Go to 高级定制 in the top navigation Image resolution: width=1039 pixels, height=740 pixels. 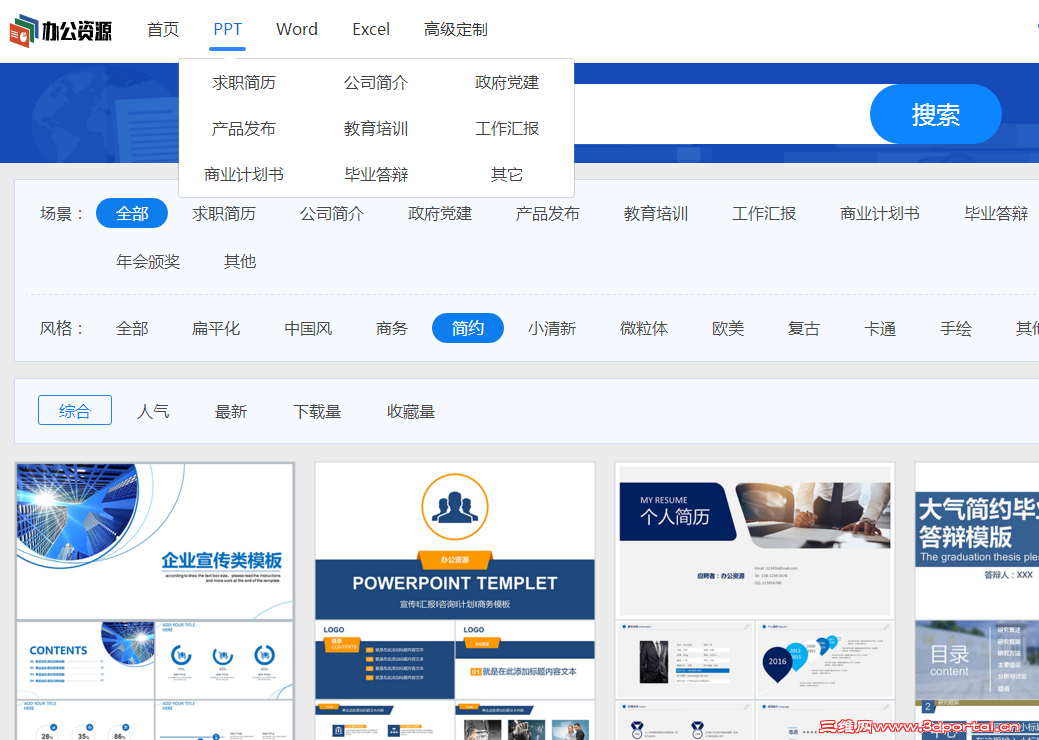click(456, 30)
